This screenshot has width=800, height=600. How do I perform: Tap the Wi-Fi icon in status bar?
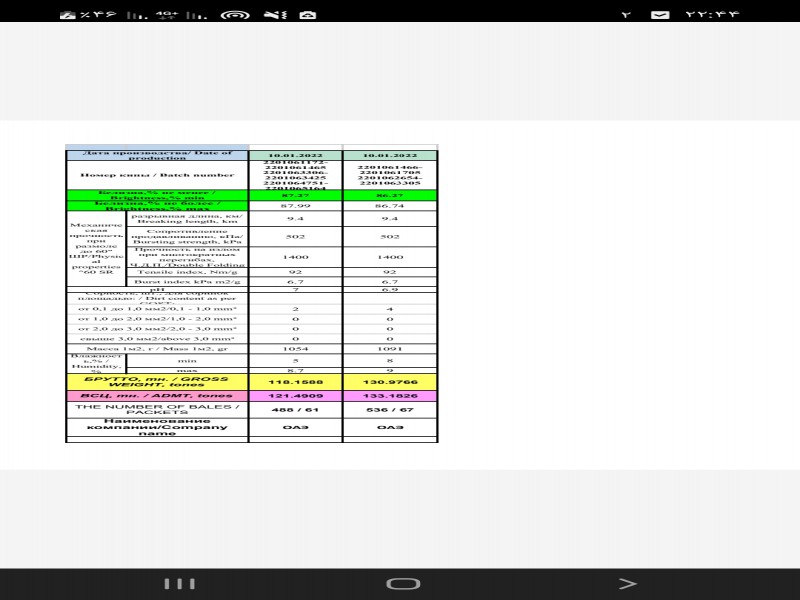[235, 15]
